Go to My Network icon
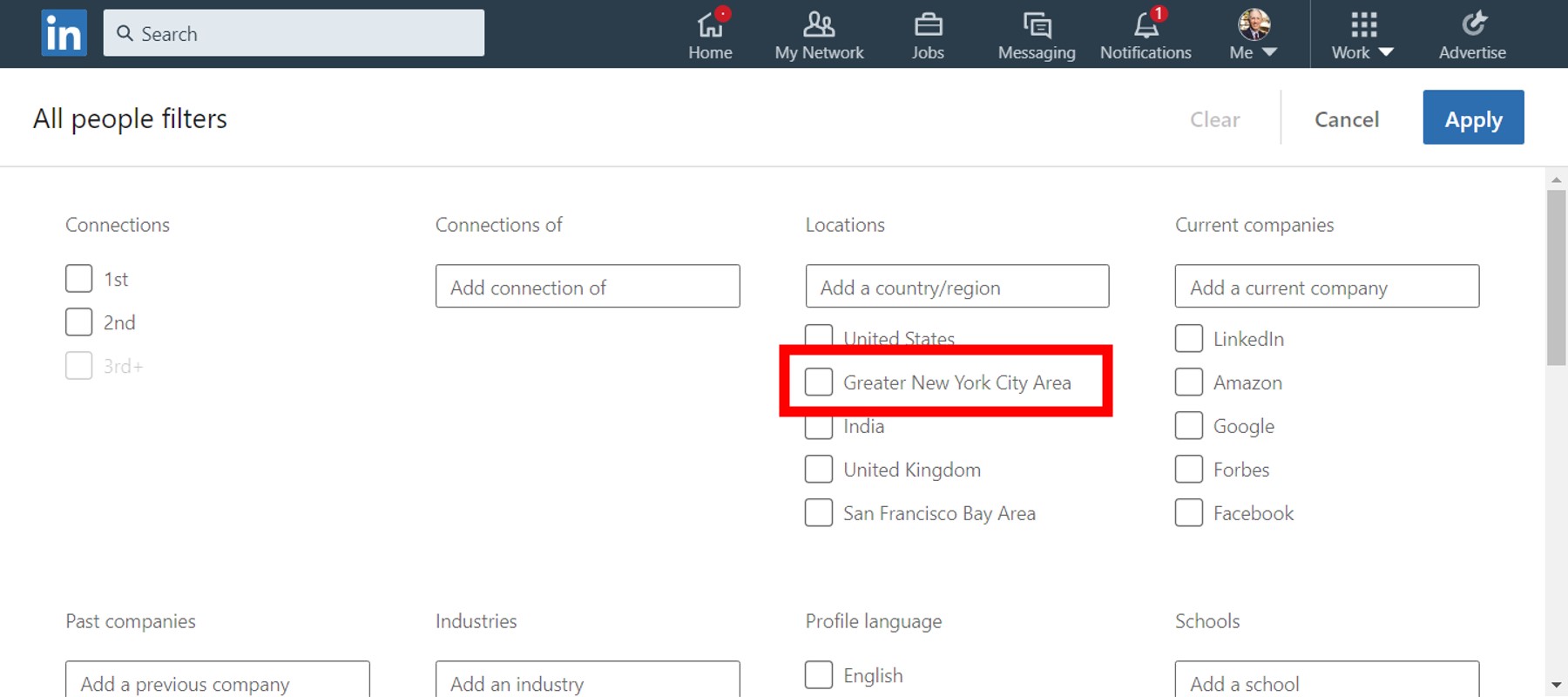This screenshot has width=1568, height=697. coord(819,25)
